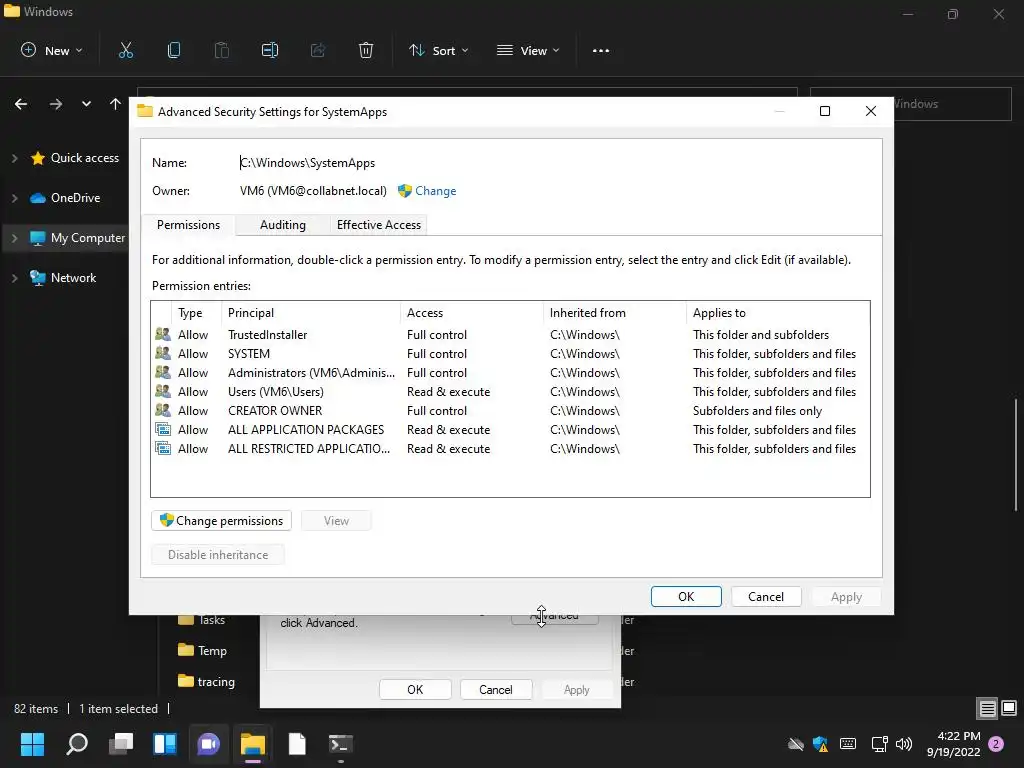
Task: Open the See more ellipsis menu
Action: point(601,50)
